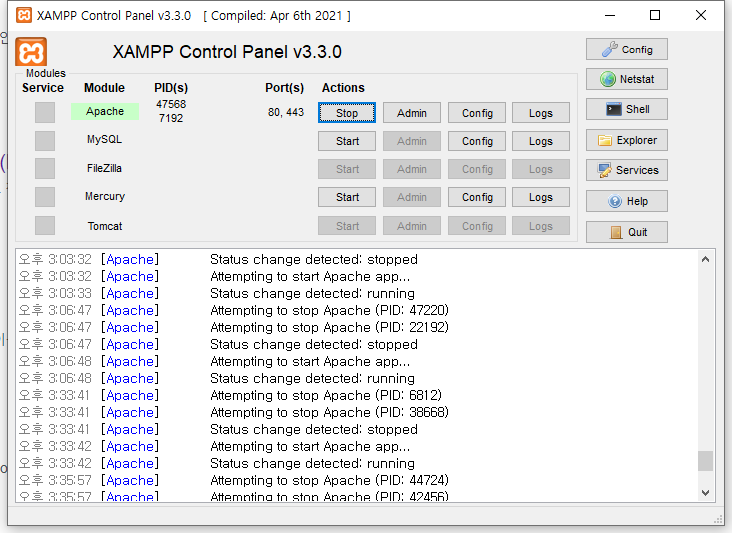The height and width of the screenshot is (533, 732).
Task: Toggle the Tomcat service checkbox
Action: (x=45, y=225)
